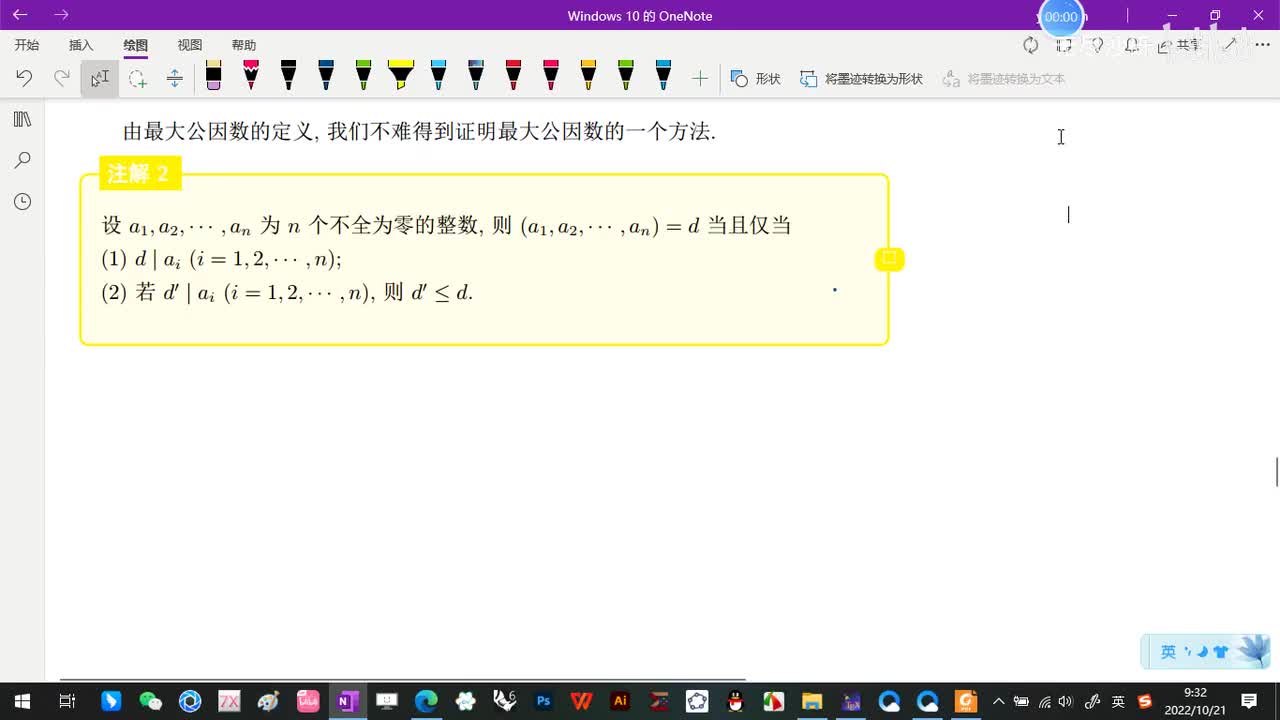This screenshot has height=720, width=1280.
Task: Choose the Insert Space tool
Action: [x=174, y=78]
